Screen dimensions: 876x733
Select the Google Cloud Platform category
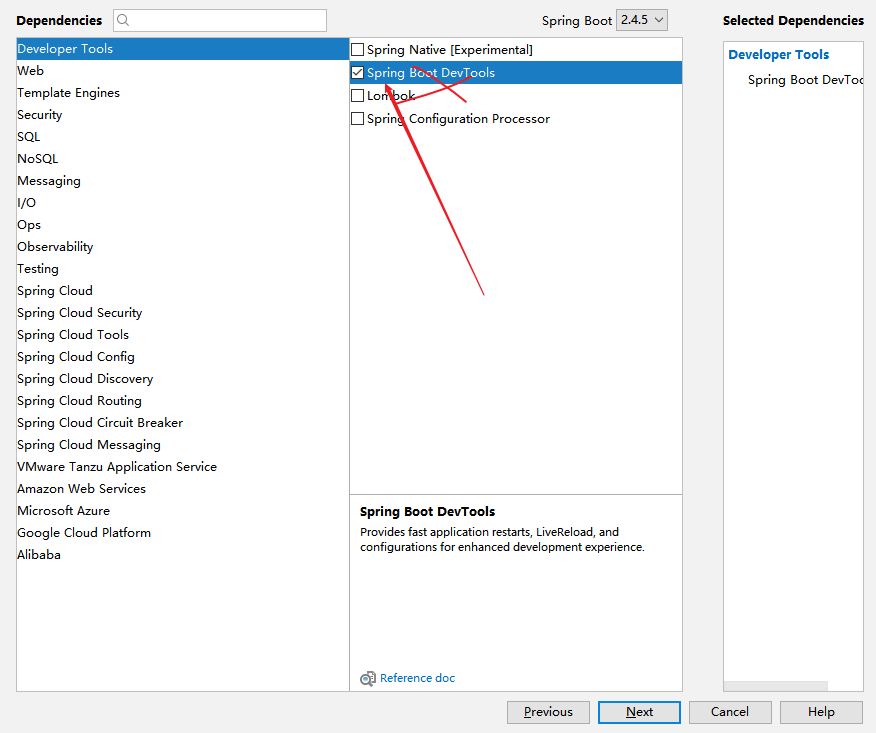coord(183,532)
